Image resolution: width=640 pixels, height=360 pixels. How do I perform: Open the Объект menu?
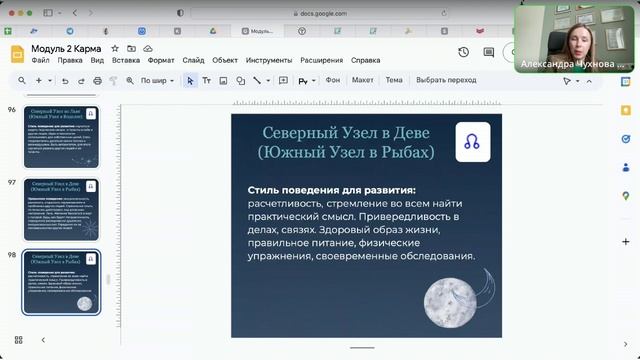224,60
